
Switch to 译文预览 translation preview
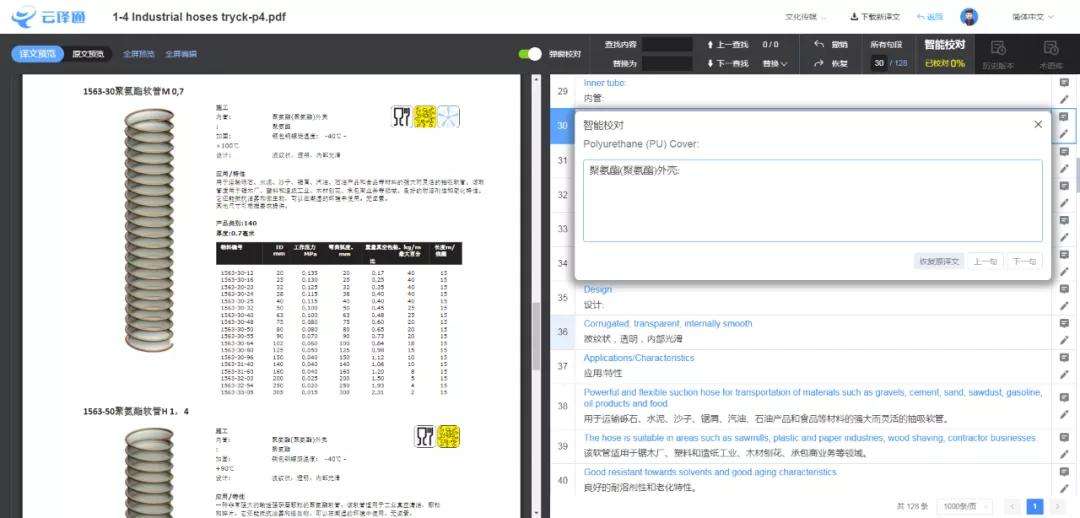[x=37, y=54]
